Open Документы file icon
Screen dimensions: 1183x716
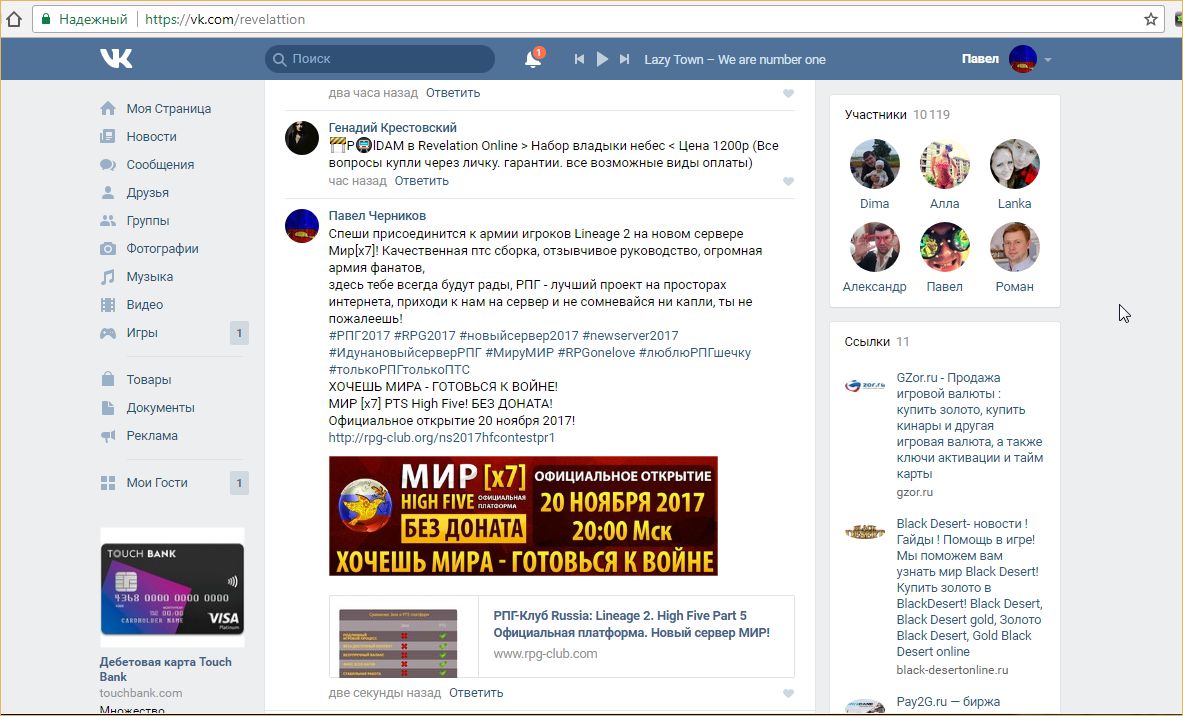point(108,407)
